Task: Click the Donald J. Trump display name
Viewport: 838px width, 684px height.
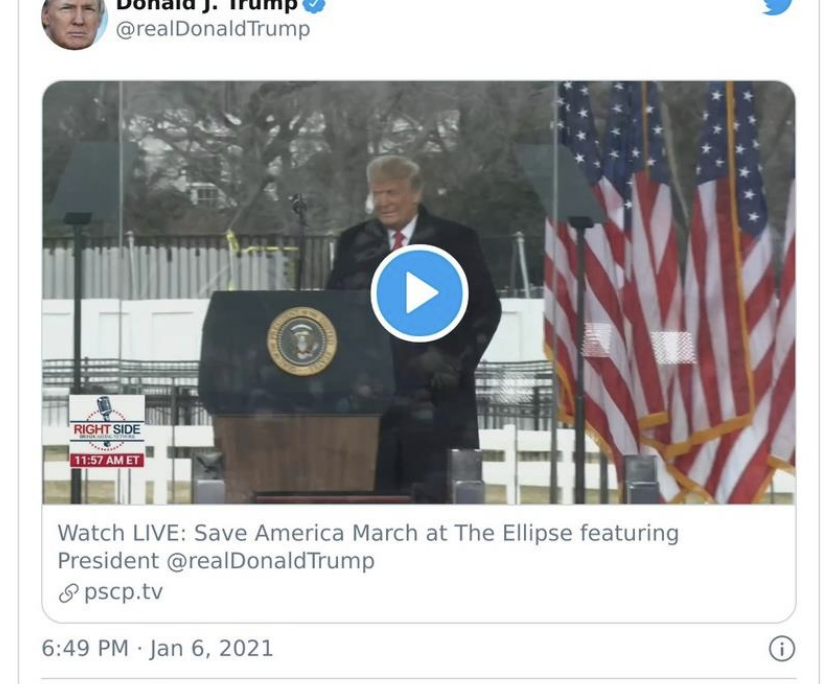Action: (207, 5)
